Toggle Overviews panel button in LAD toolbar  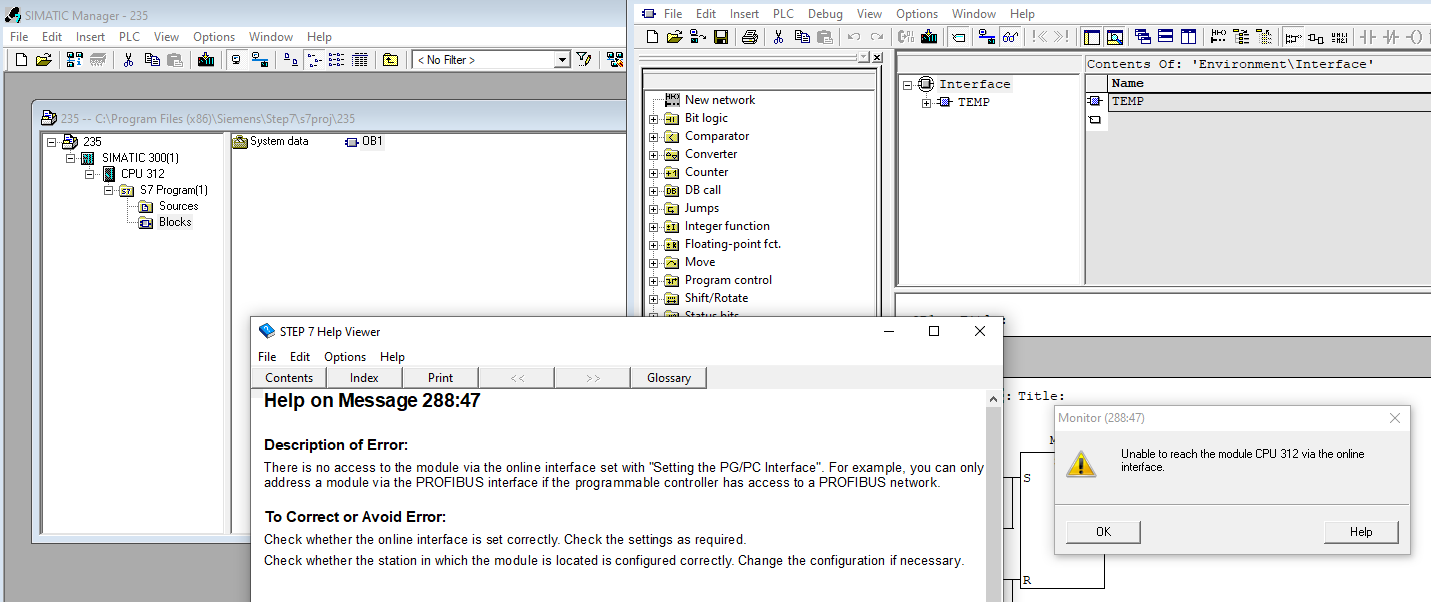pos(1092,37)
